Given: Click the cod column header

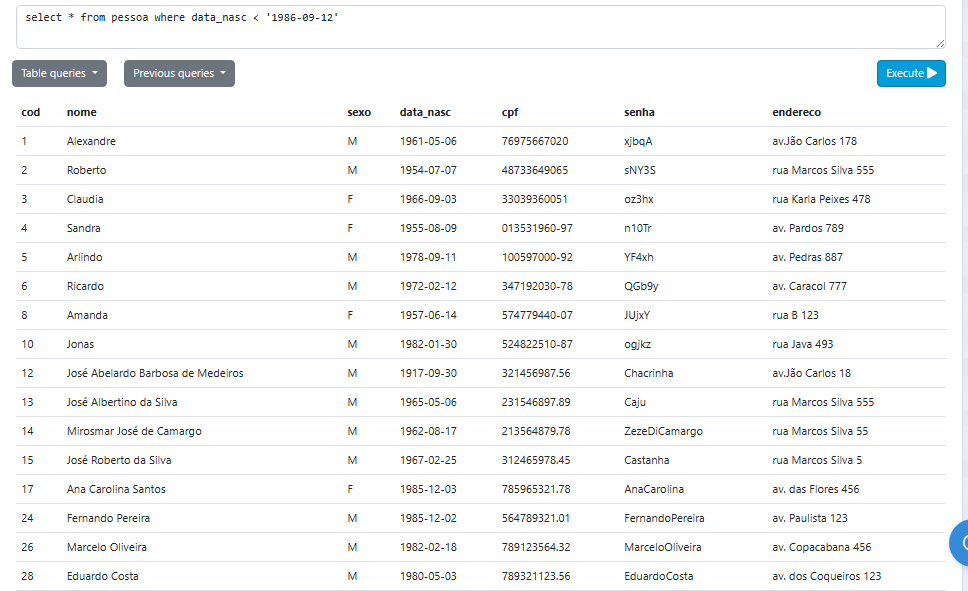Looking at the screenshot, I should tap(31, 112).
